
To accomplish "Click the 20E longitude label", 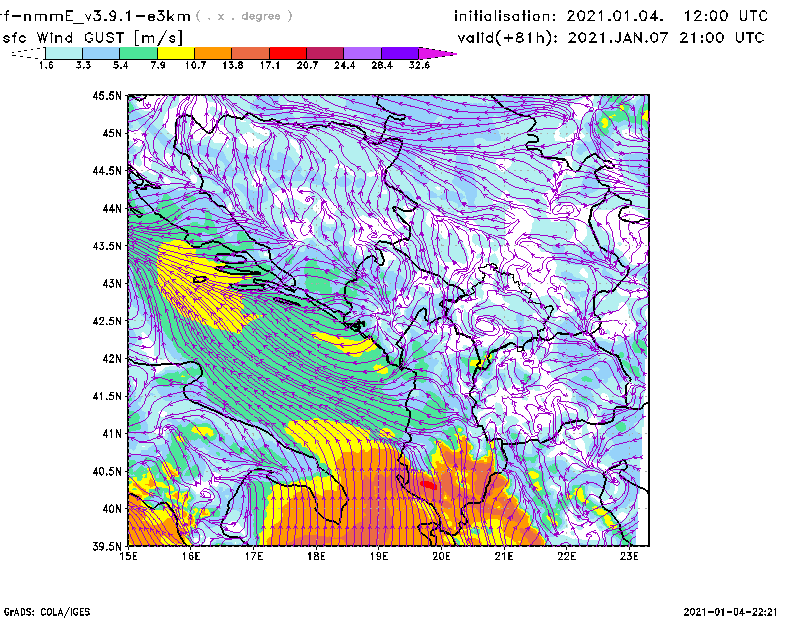I will pos(441,557).
